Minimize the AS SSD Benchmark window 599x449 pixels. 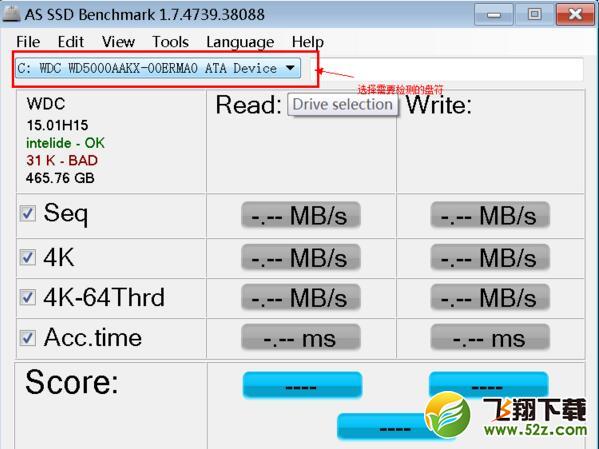[494, 15]
